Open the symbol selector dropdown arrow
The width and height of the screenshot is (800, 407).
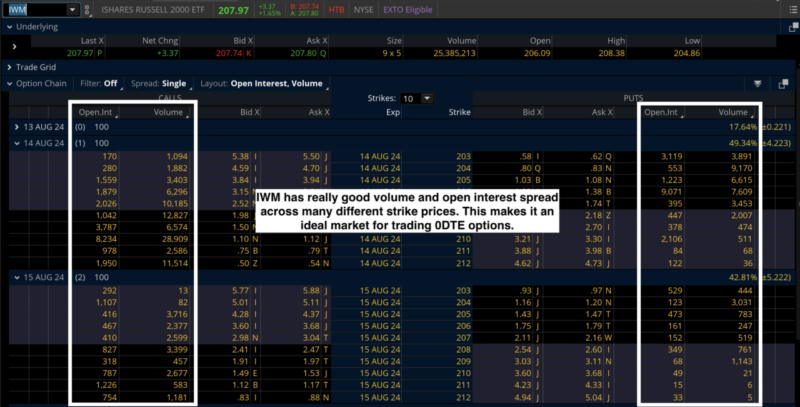click(73, 10)
